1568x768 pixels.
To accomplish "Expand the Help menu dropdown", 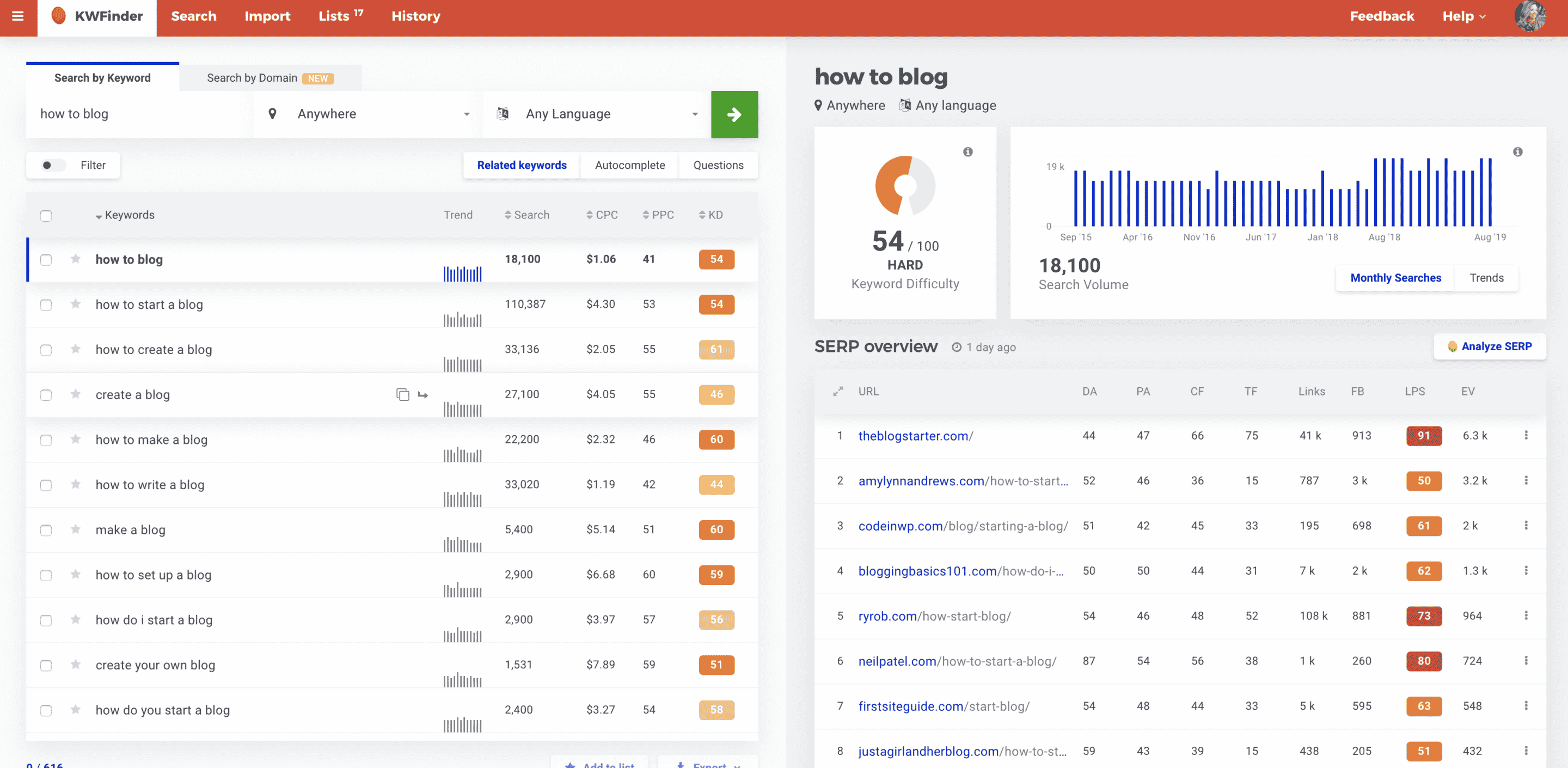I will (1464, 16).
